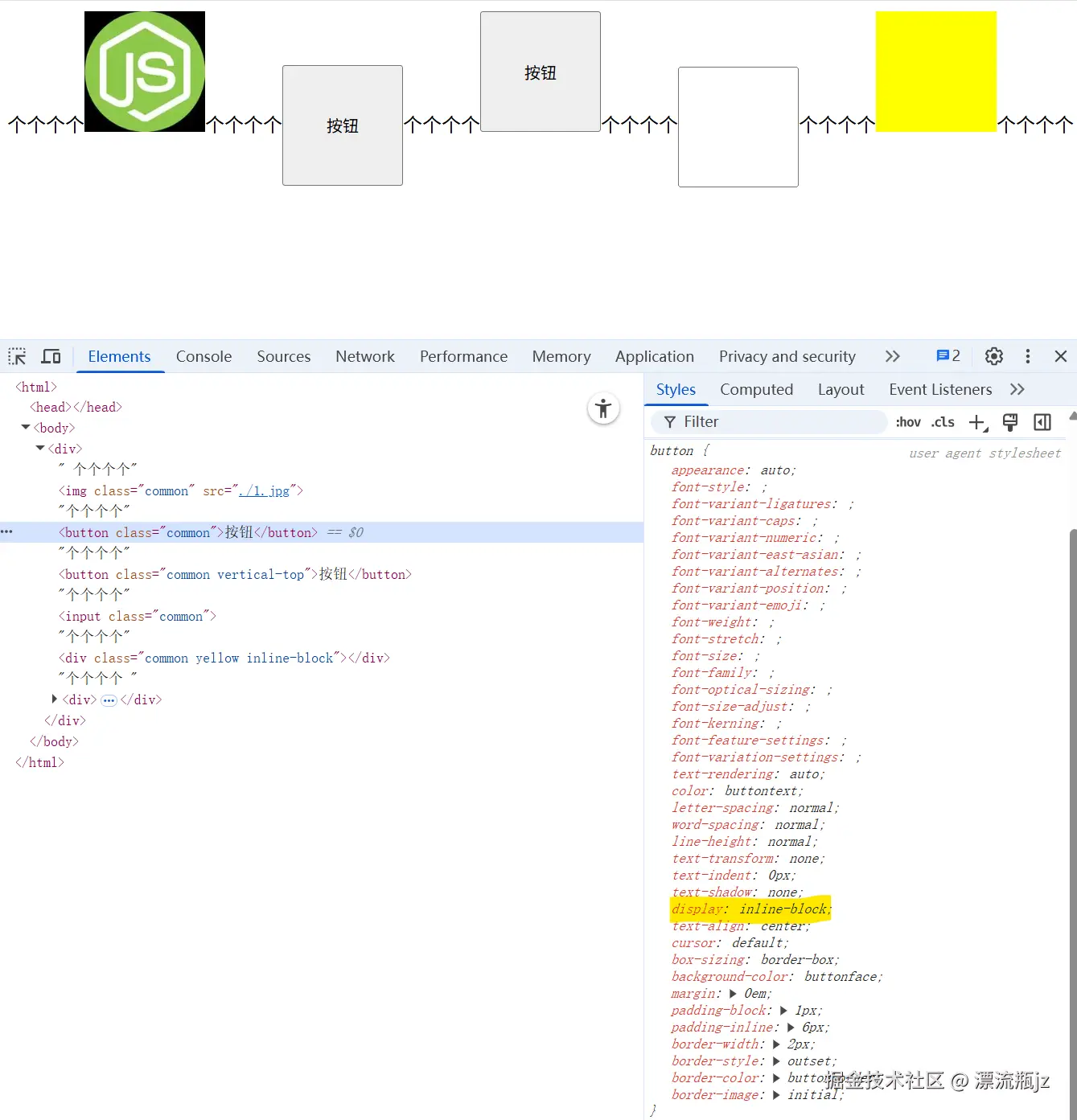Click the Node.js logo image

145,72
